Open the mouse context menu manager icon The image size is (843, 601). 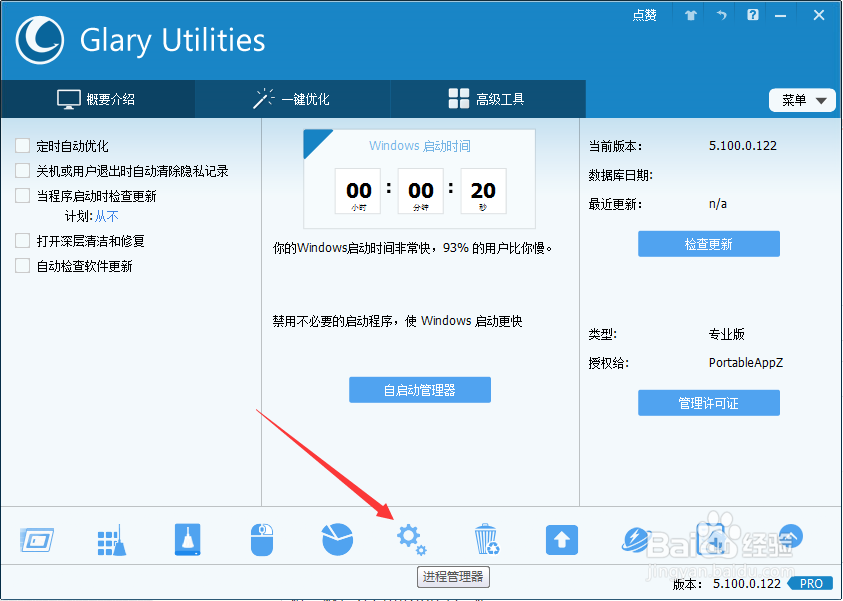click(262, 540)
